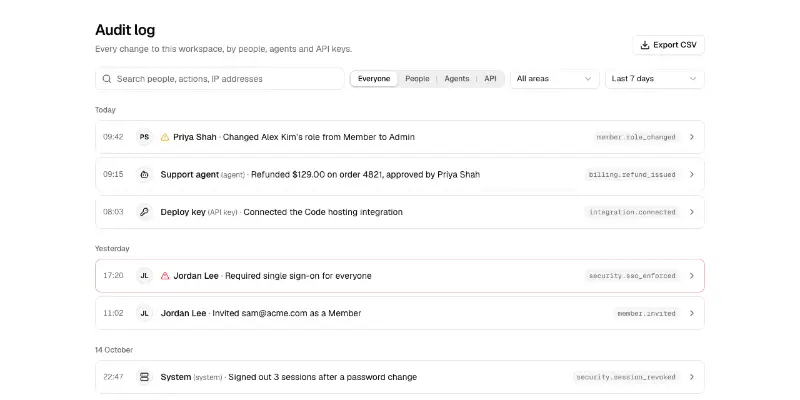
Task: Open the Required single sign-on for everyone entry
Action: coord(399,276)
